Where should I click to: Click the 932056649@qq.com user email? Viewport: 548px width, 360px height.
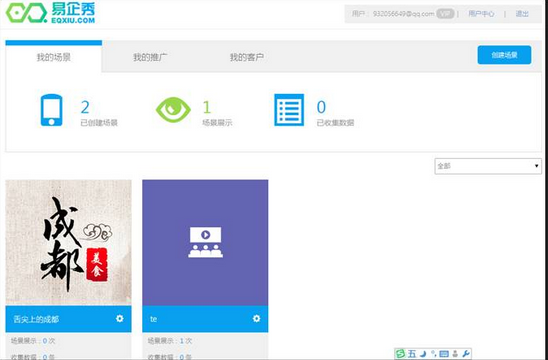[x=403, y=14]
